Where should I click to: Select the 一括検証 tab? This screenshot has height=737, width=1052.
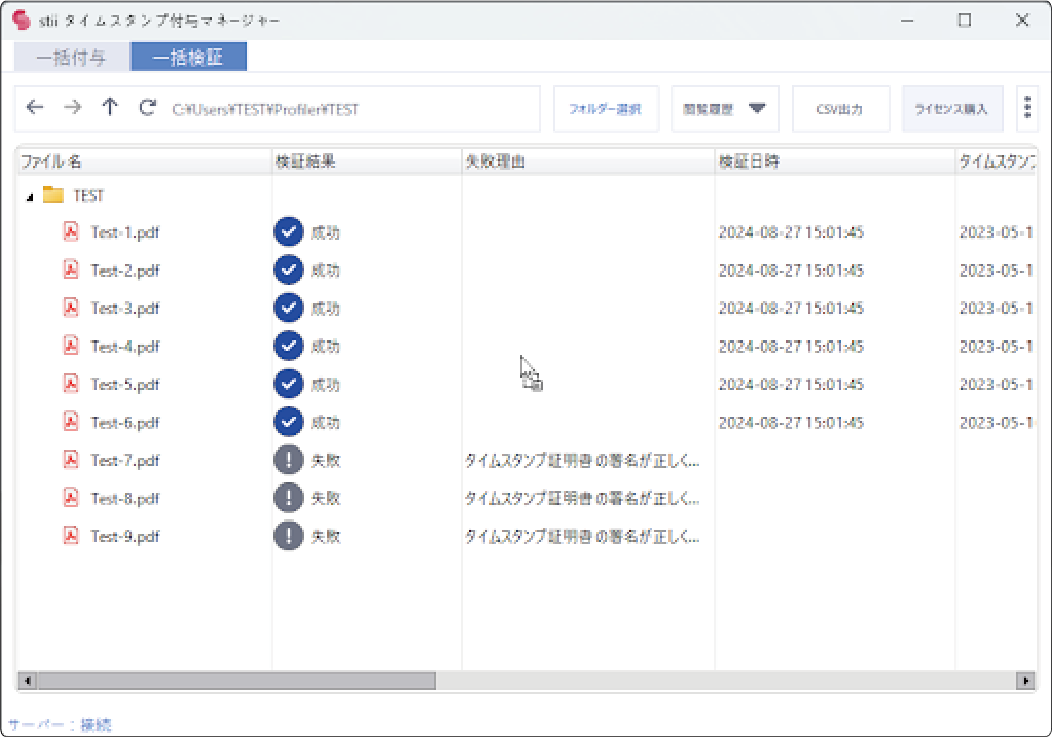click(x=188, y=57)
